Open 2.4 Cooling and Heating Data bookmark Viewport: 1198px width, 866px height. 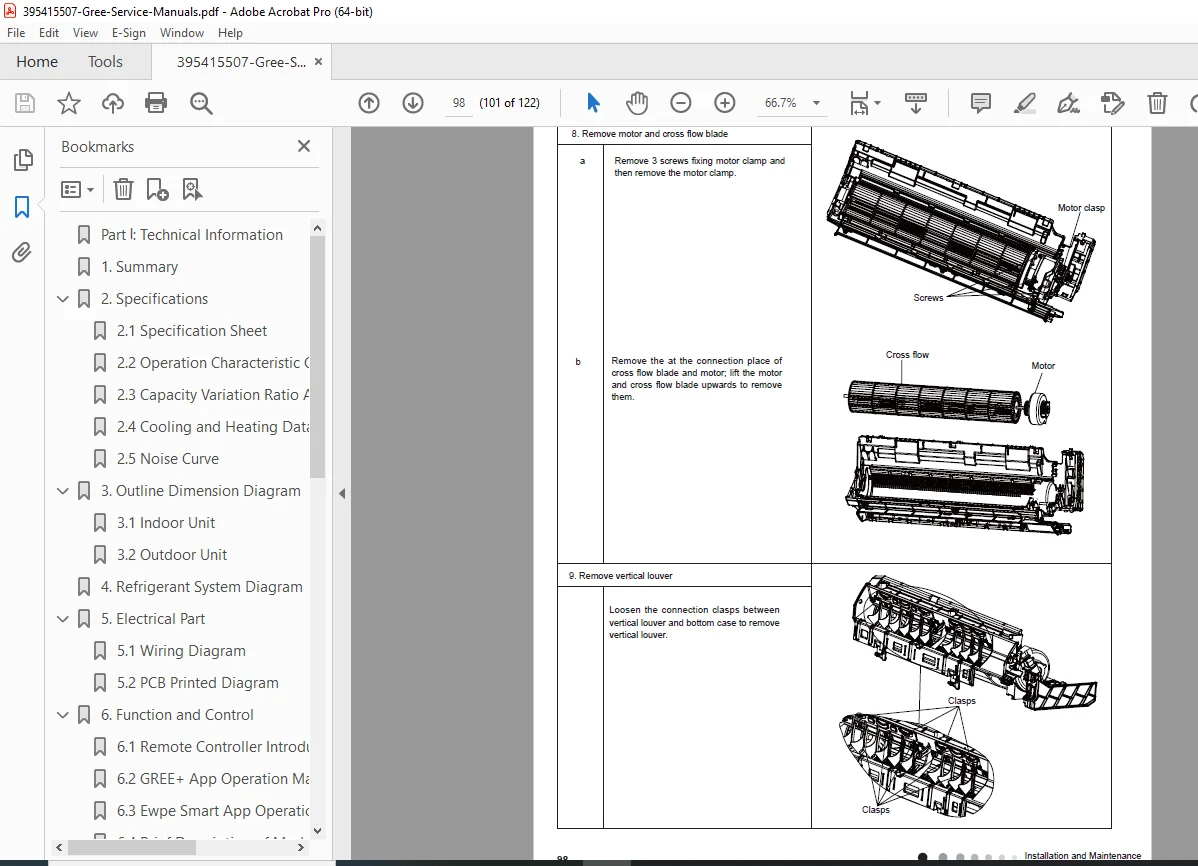212,427
